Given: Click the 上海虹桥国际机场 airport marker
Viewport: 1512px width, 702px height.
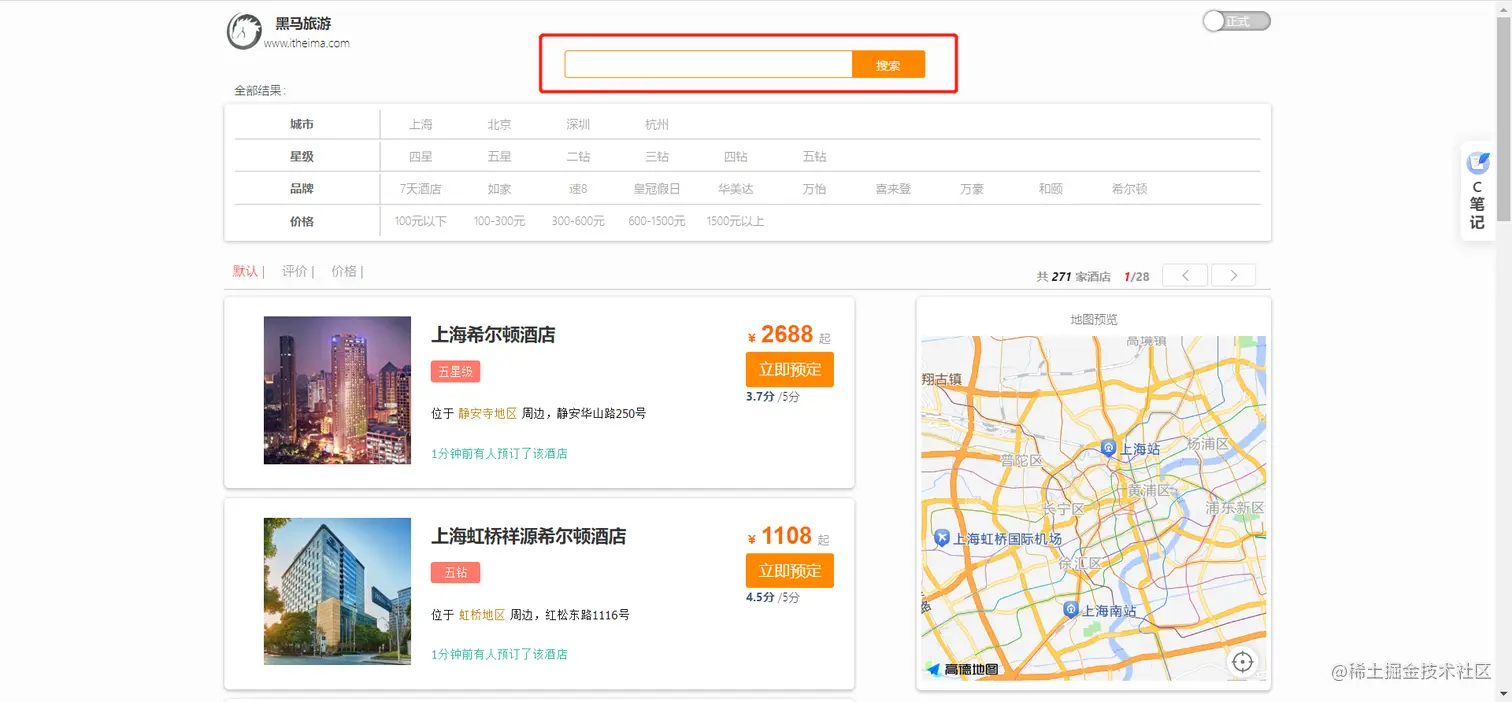Looking at the screenshot, I should pos(941,538).
